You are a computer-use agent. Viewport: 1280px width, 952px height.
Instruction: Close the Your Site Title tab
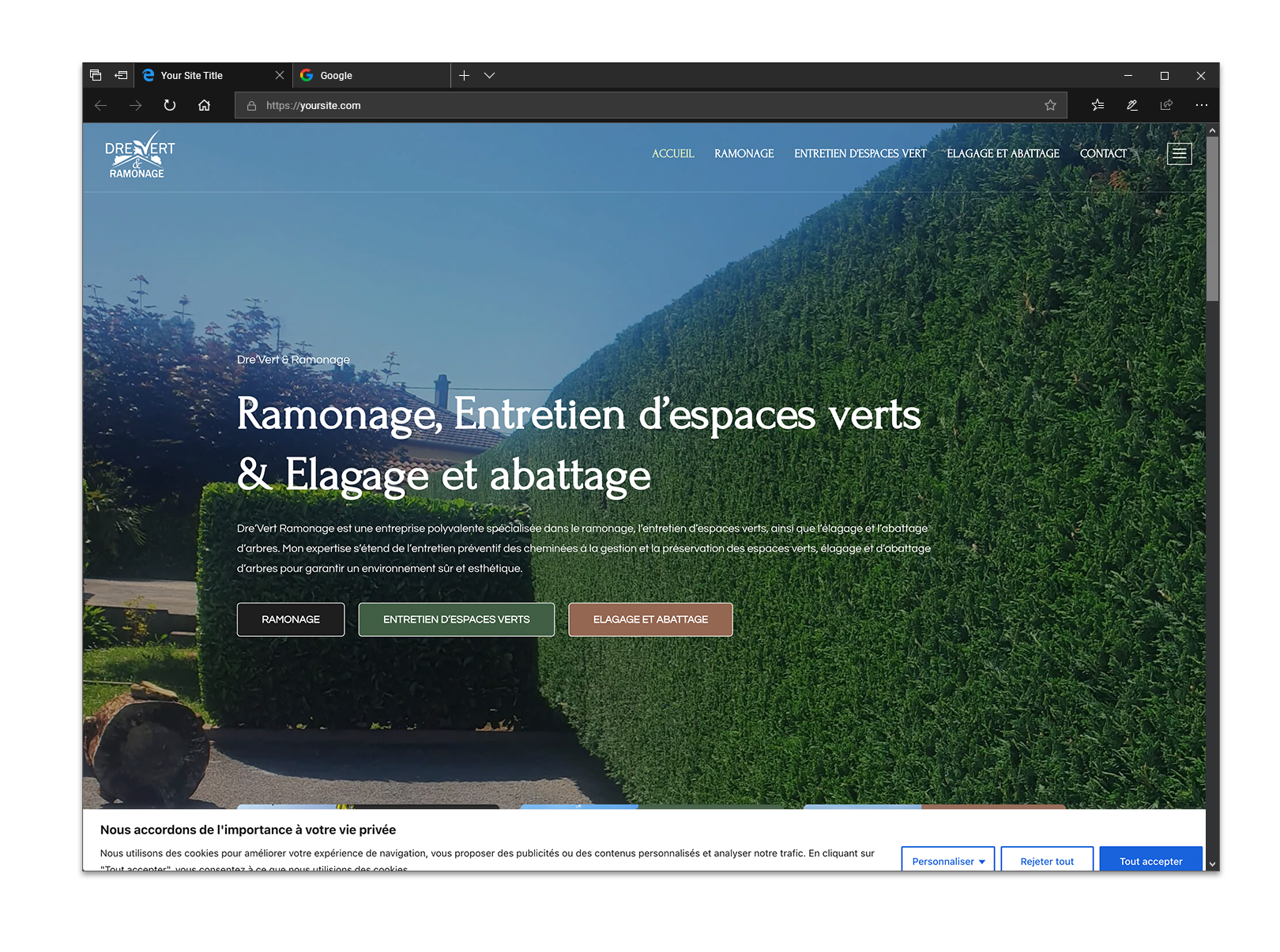pyautogui.click(x=280, y=75)
